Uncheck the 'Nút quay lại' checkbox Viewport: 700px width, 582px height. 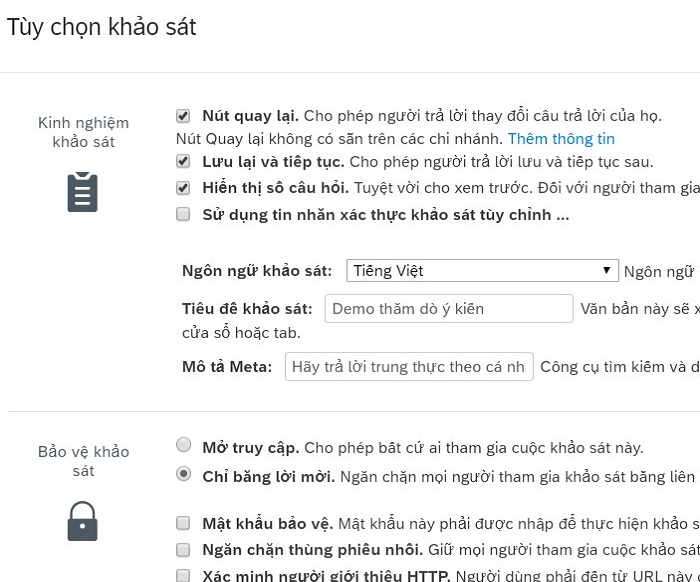[183, 116]
